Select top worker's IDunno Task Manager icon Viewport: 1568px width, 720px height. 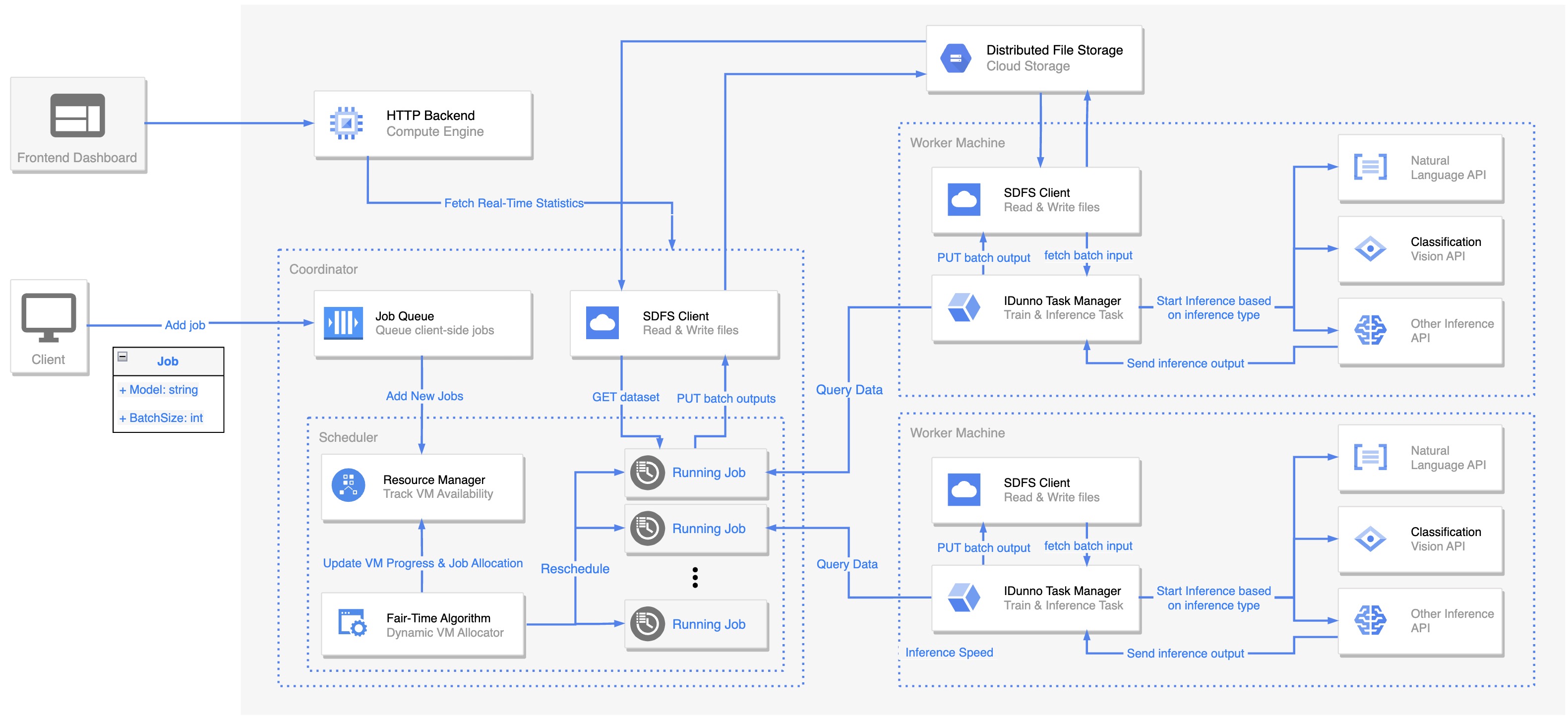pyautogui.click(x=964, y=307)
